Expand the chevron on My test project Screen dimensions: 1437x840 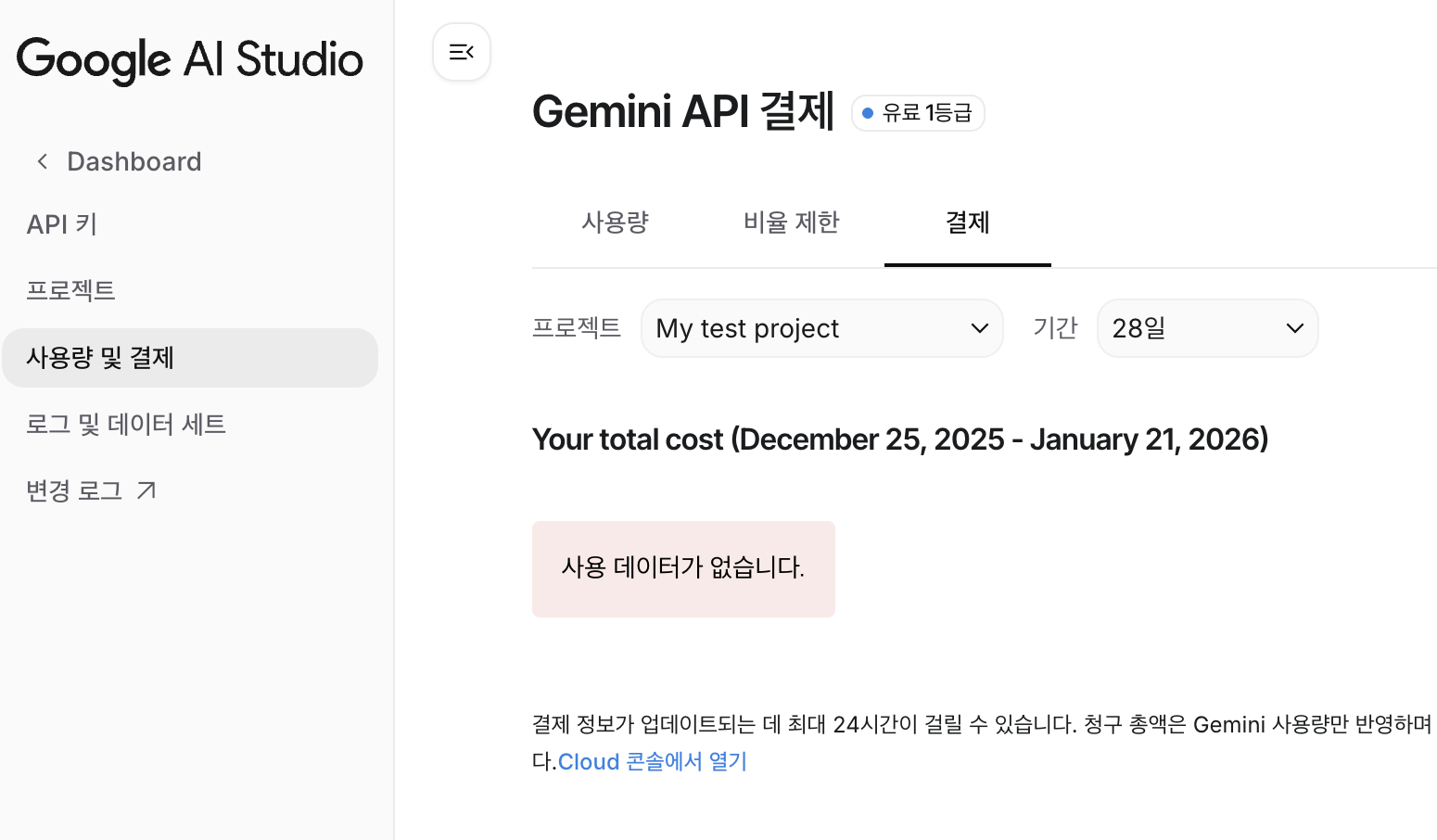(x=979, y=328)
